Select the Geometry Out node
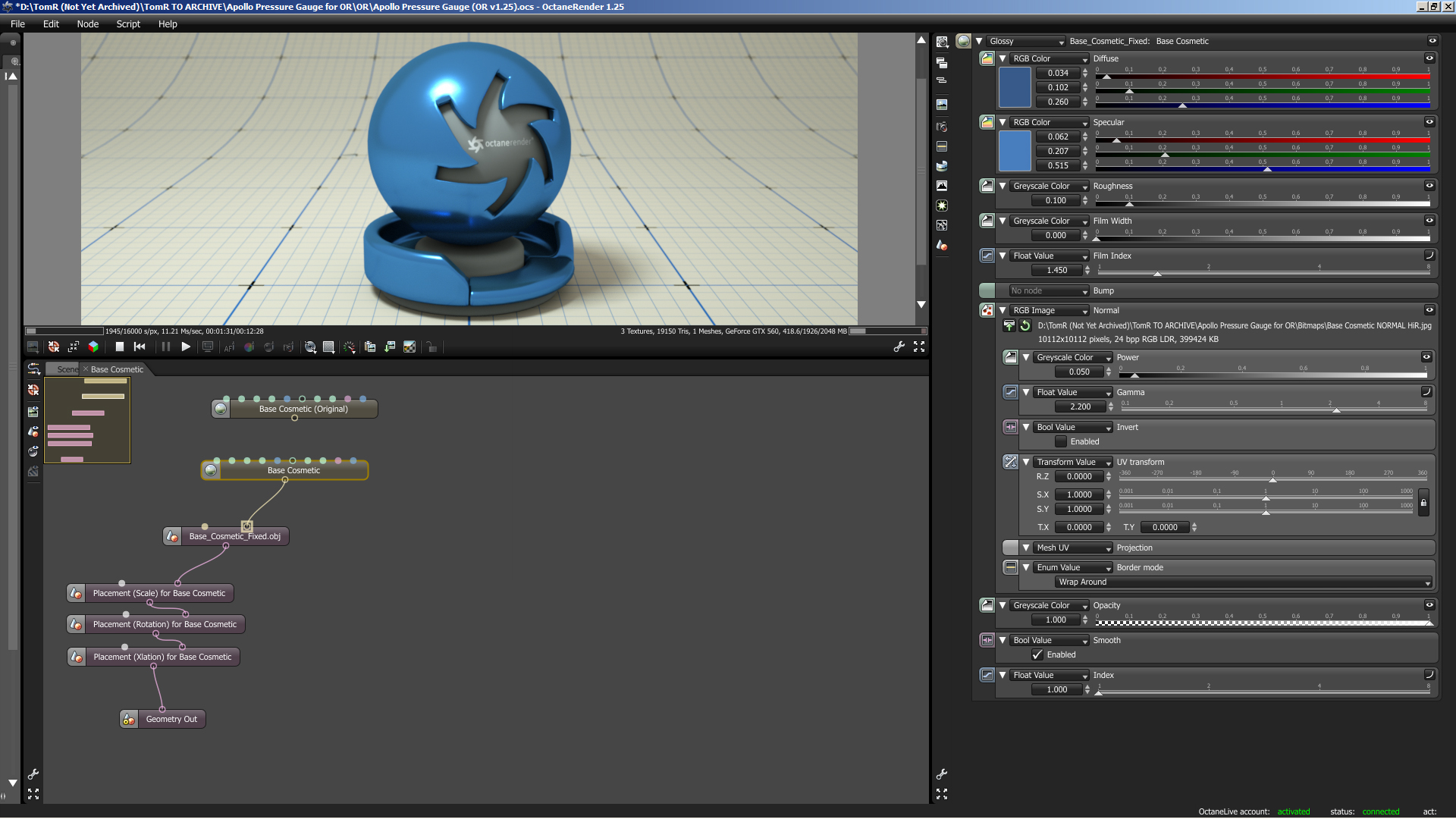The image size is (1456, 819). coord(171,719)
